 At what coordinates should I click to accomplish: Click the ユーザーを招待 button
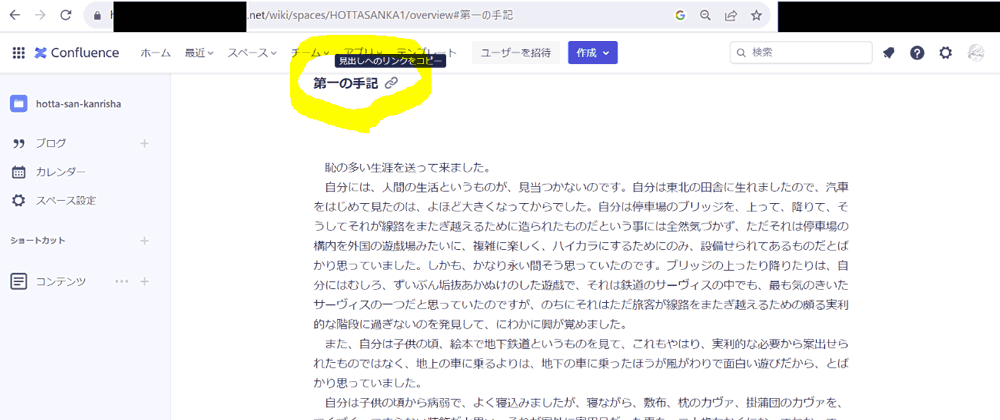516,53
